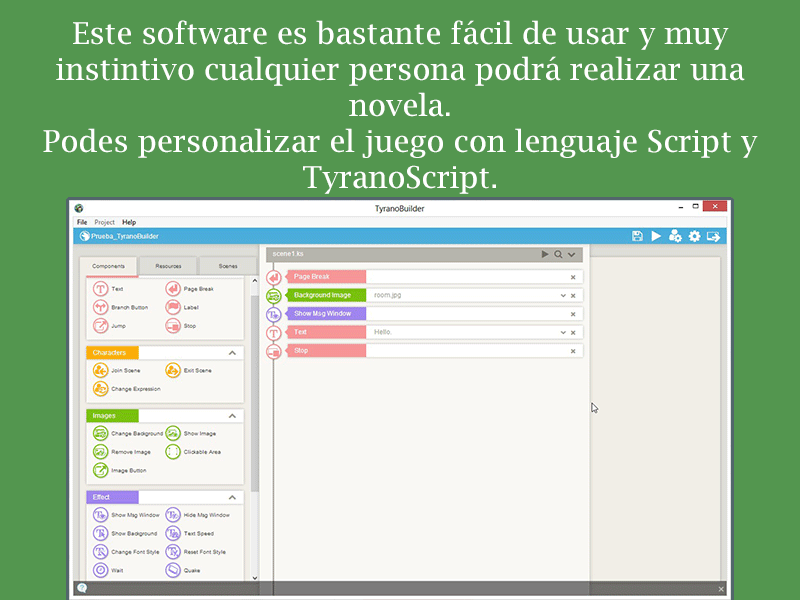This screenshot has height=600, width=800.
Task: Add a Text component
Action: click(108, 289)
